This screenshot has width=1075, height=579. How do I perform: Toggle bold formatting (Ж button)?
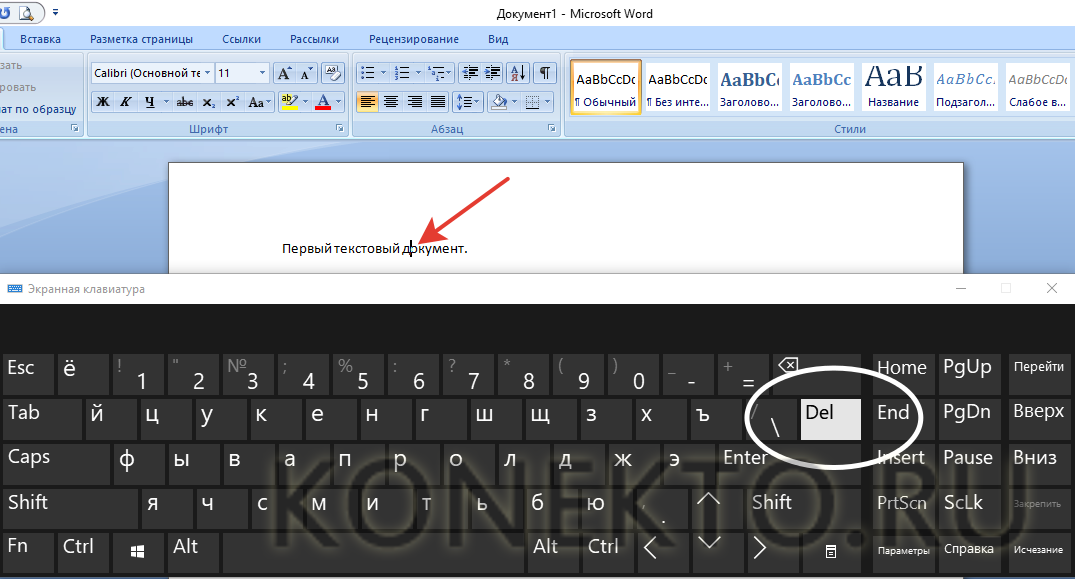pos(102,102)
